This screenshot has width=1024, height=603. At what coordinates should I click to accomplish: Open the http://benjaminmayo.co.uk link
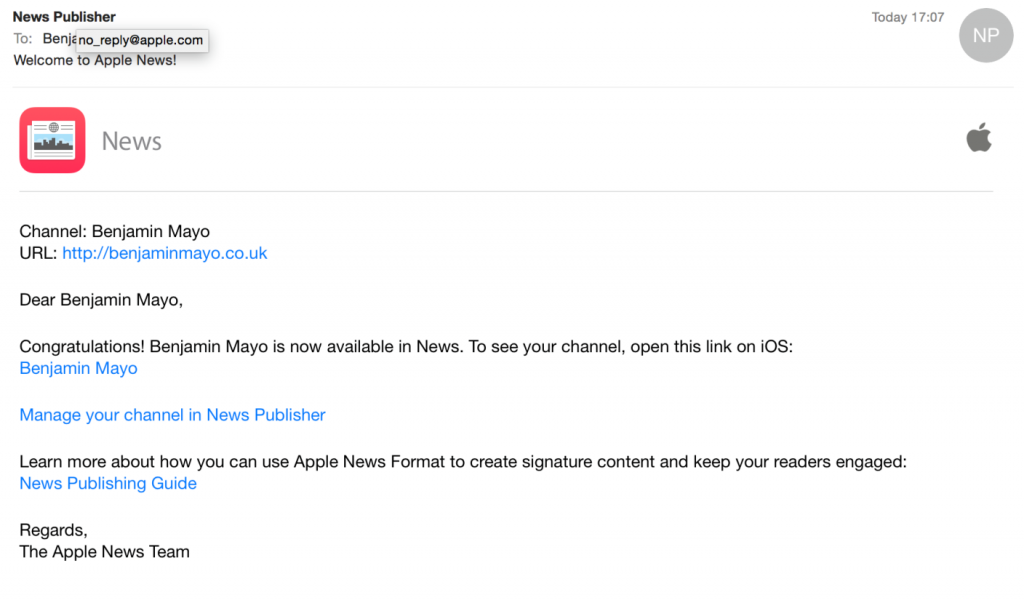[164, 253]
